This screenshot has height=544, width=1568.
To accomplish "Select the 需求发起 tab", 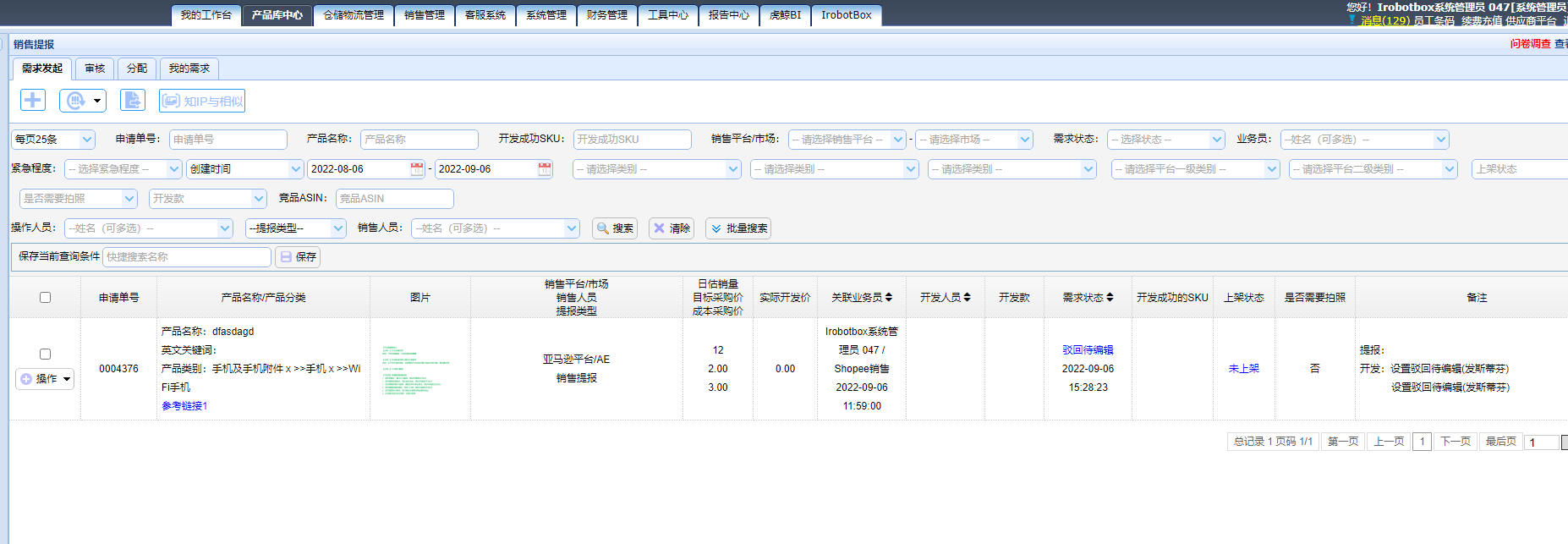I will point(42,69).
